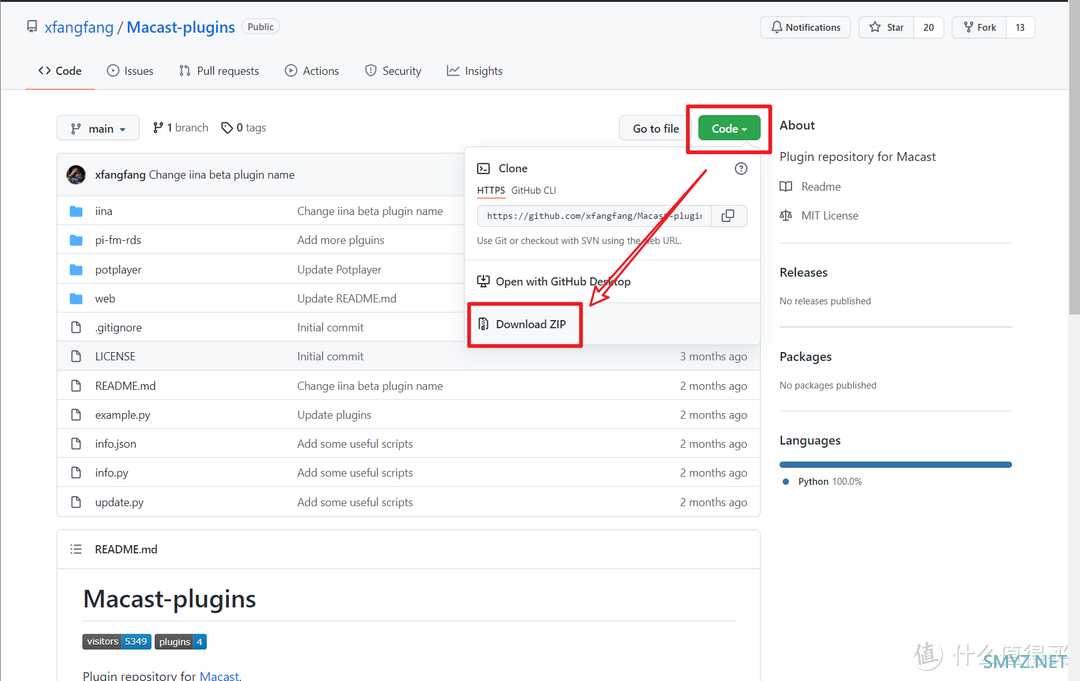Open the Readme link in About sidebar

pos(810,187)
